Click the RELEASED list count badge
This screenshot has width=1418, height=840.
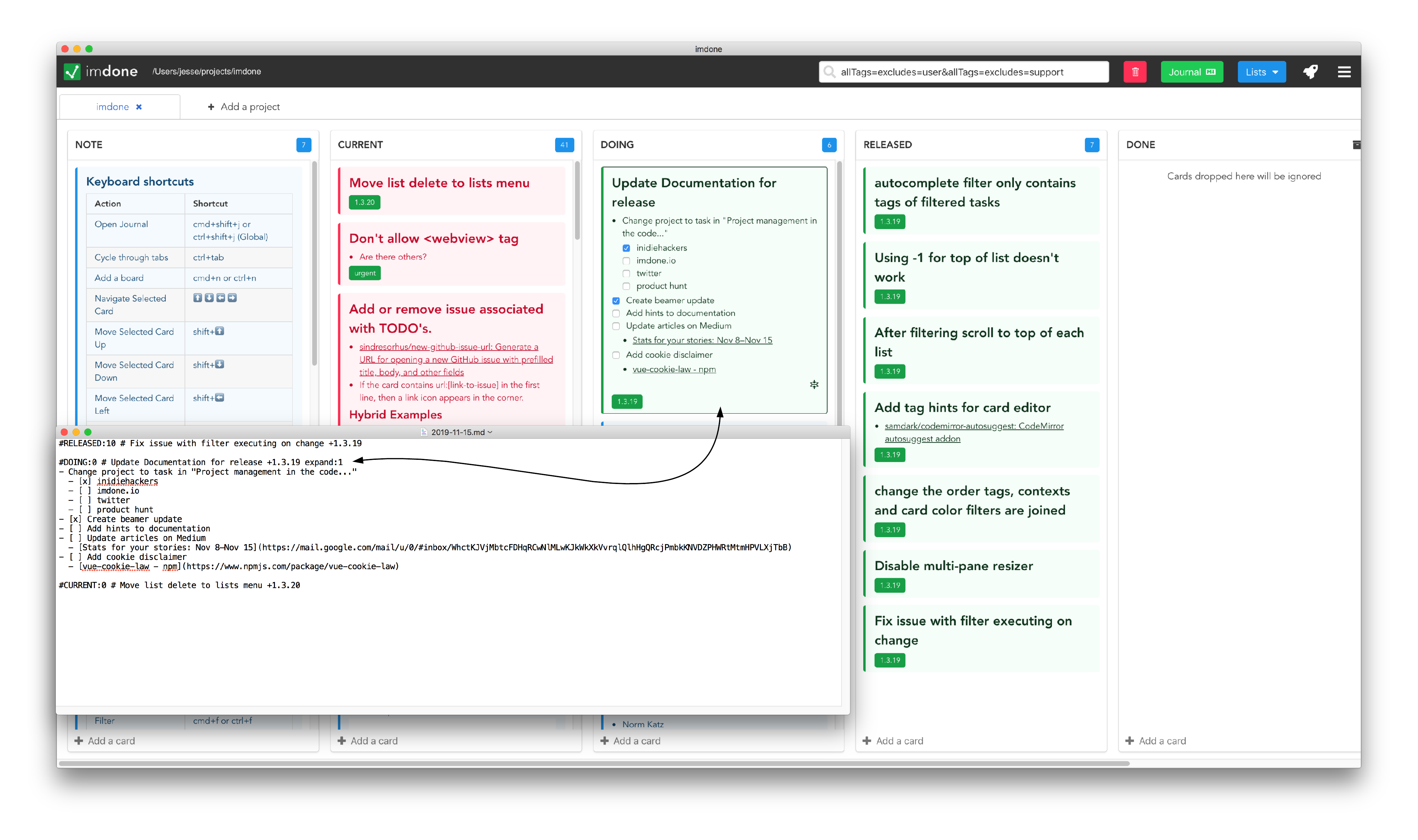click(x=1091, y=145)
